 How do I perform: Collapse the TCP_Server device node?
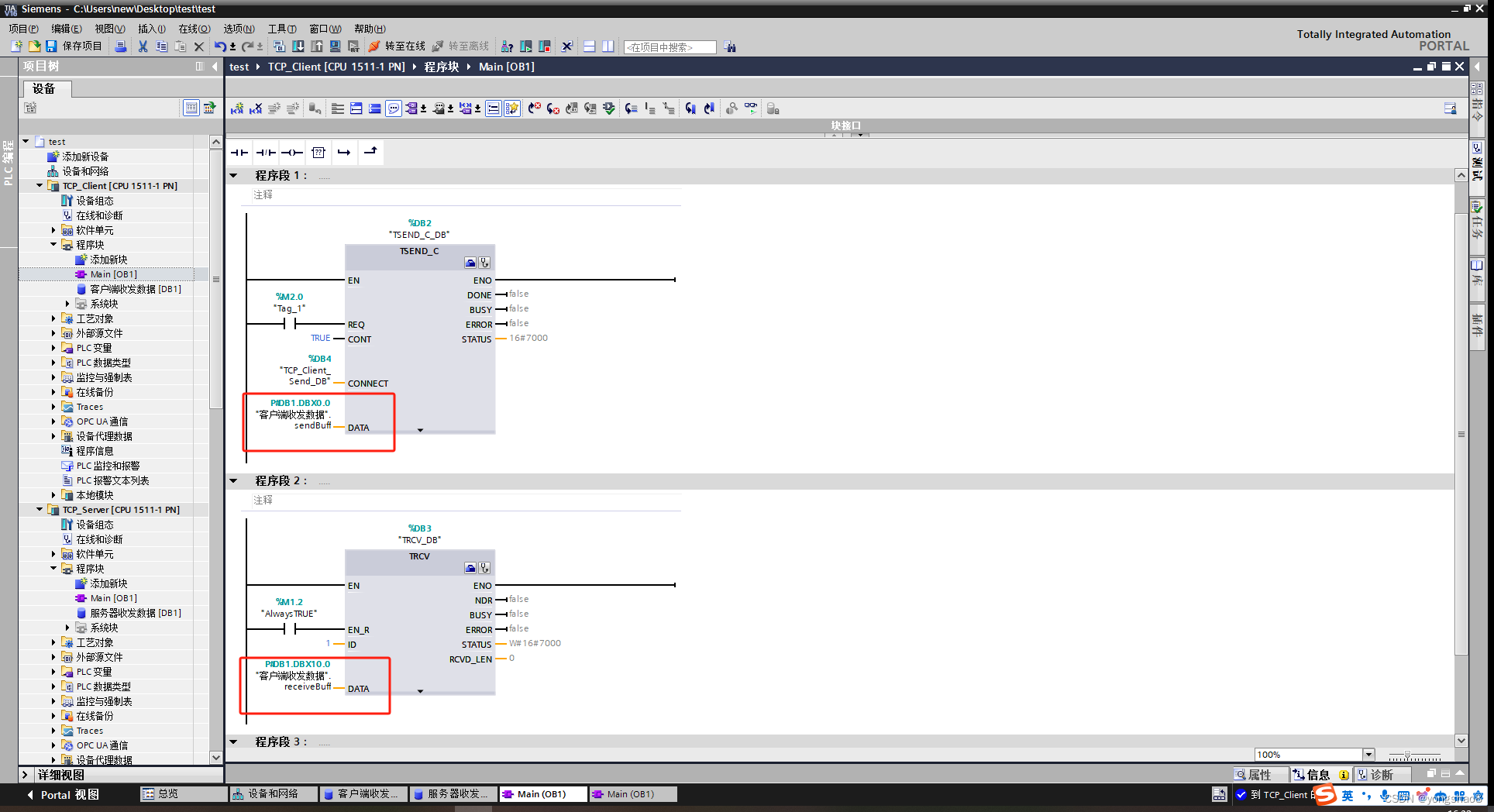(40, 510)
